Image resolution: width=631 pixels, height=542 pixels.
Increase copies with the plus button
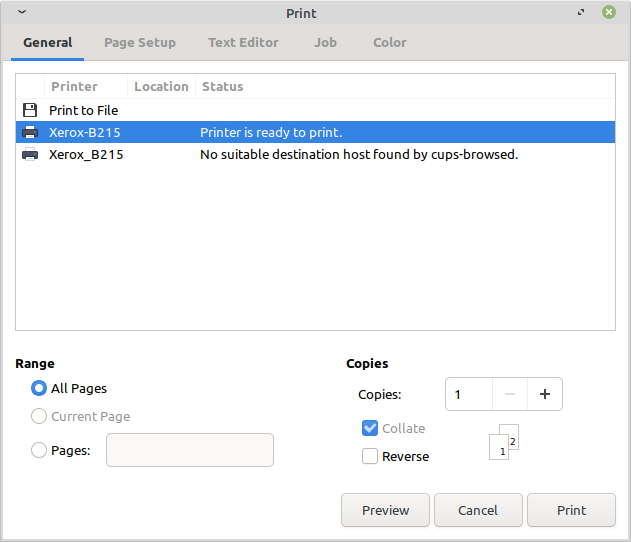545,394
